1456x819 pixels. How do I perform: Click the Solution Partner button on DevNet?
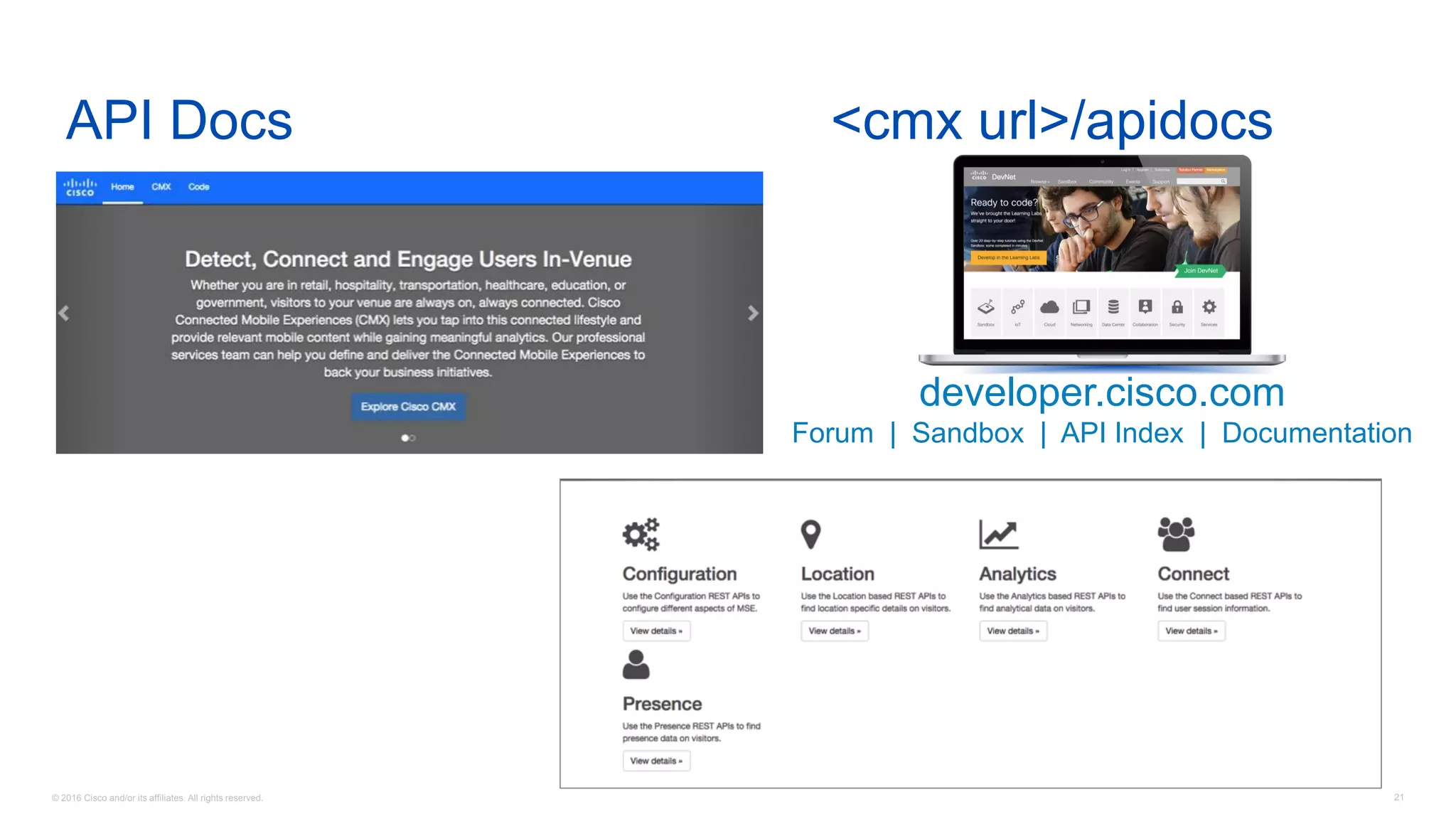coord(1190,170)
